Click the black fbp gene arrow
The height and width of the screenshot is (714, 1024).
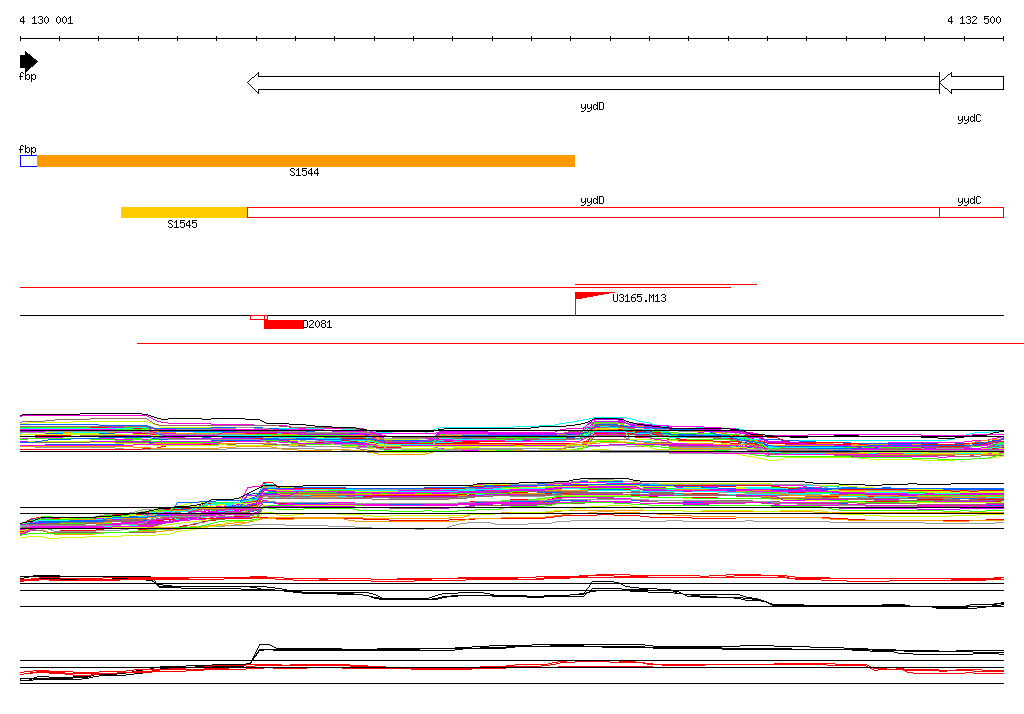pos(28,61)
